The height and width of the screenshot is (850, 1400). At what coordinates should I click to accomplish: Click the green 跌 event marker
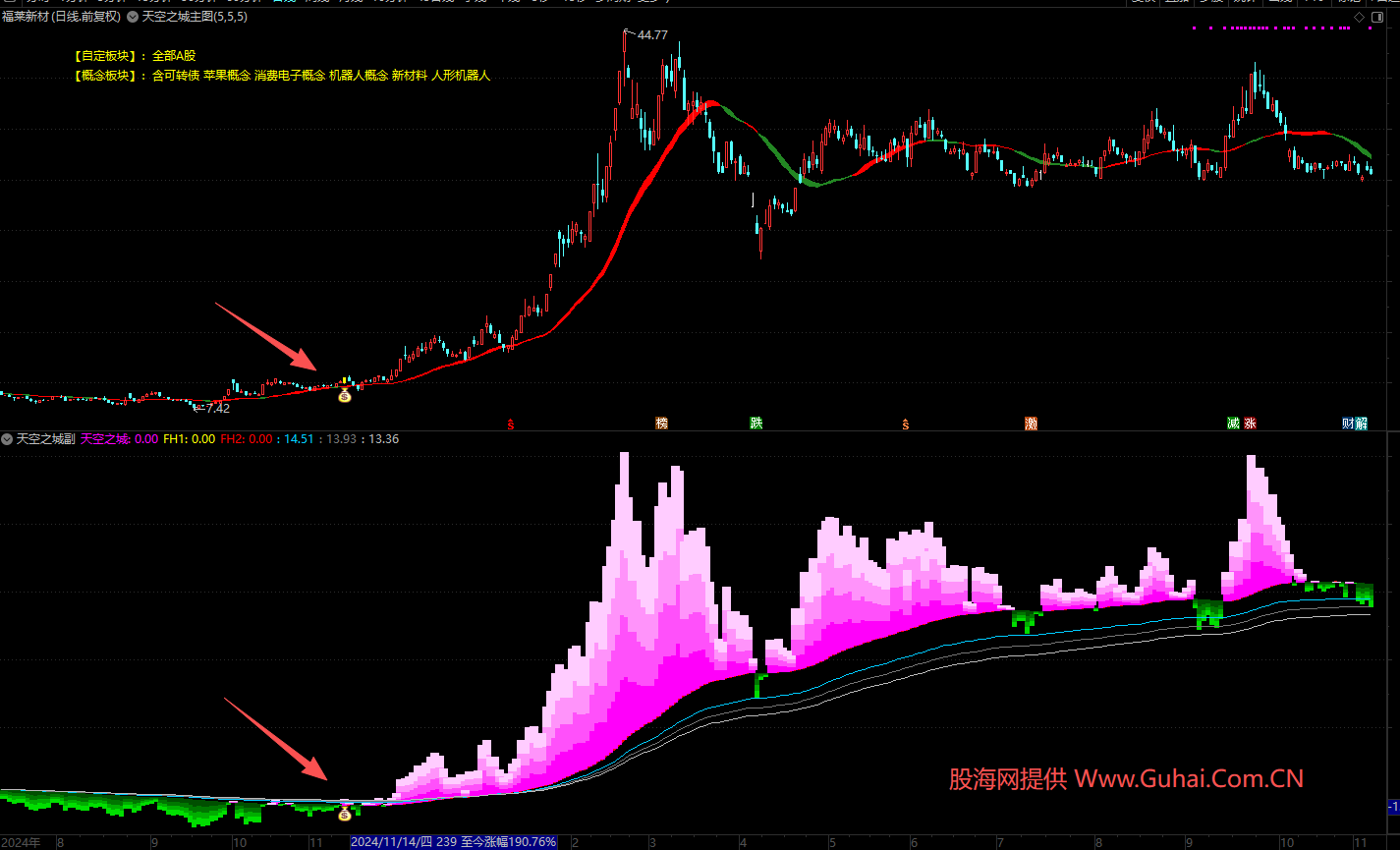[756, 424]
